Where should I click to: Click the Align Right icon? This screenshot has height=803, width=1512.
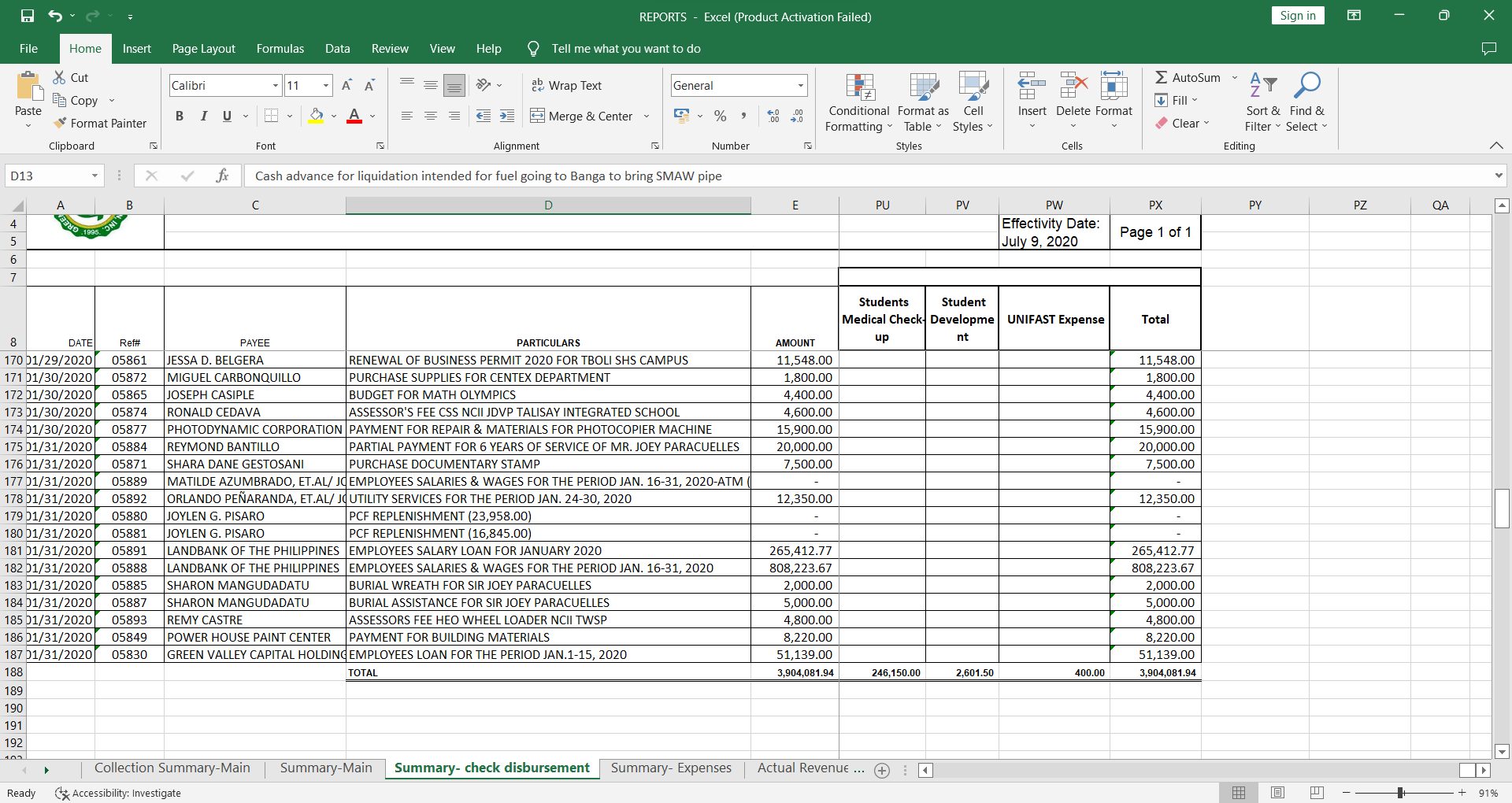(454, 116)
